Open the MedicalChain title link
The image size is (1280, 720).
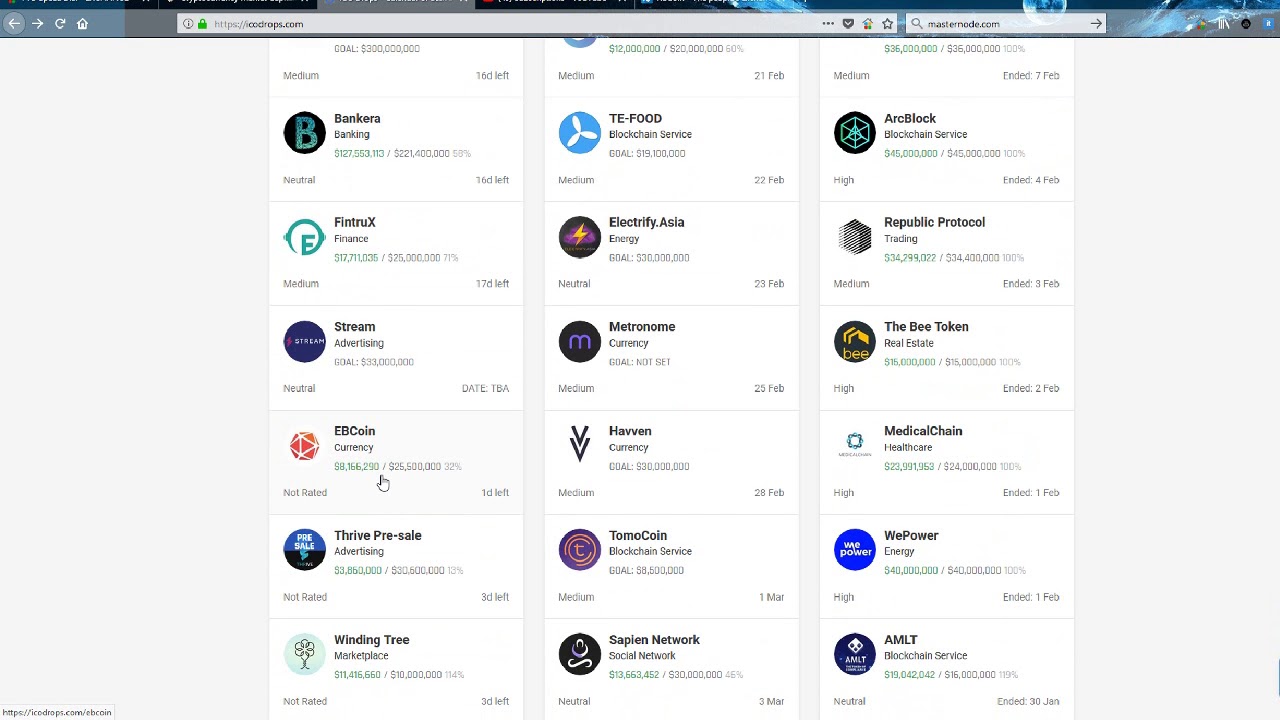tap(923, 431)
